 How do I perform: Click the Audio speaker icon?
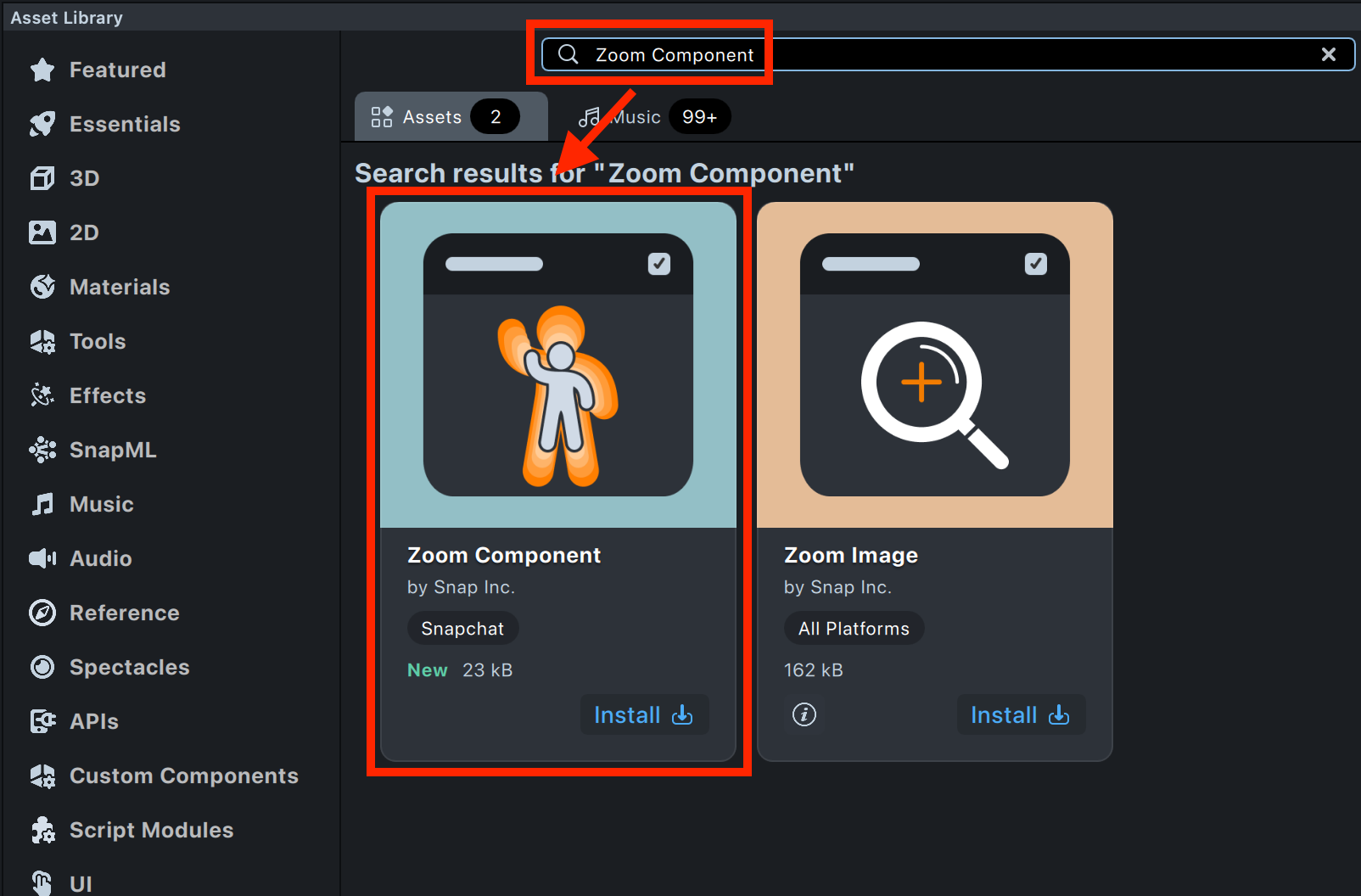pos(42,558)
